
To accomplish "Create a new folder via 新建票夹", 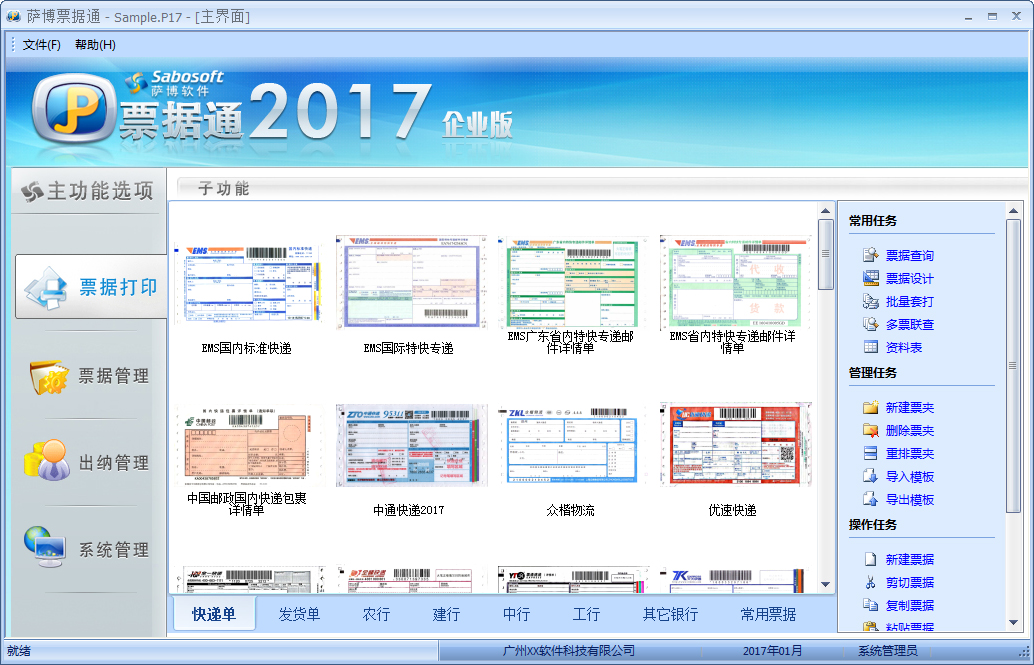I will (911, 407).
